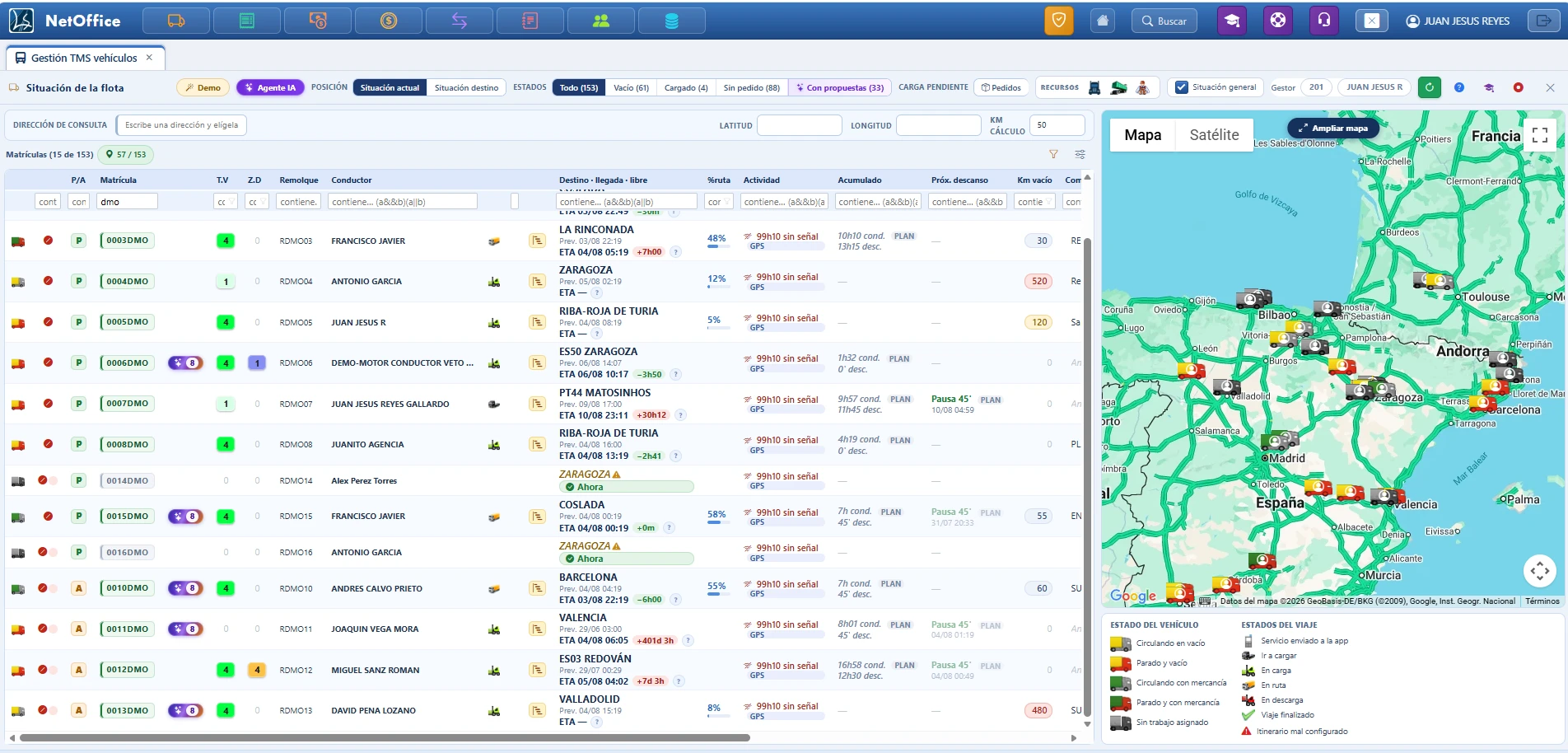
Task: Open the graduation cap training icon in top bar
Action: pyautogui.click(x=1232, y=21)
